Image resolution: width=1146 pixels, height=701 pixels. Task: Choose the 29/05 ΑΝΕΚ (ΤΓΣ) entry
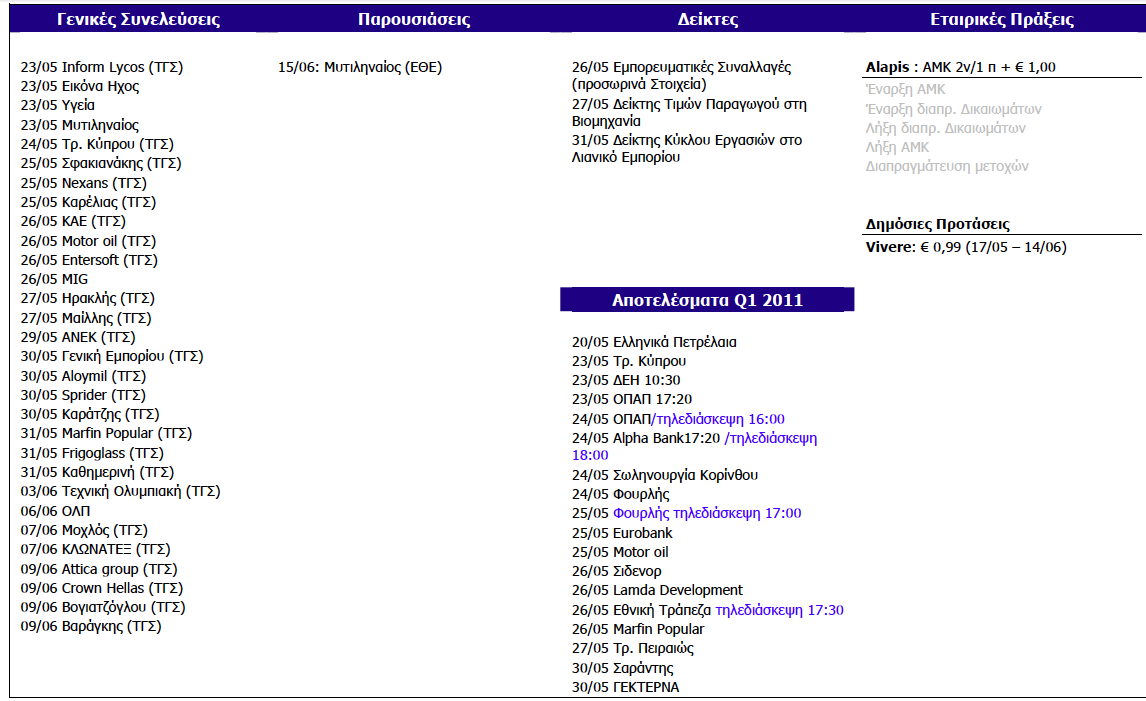(78, 337)
